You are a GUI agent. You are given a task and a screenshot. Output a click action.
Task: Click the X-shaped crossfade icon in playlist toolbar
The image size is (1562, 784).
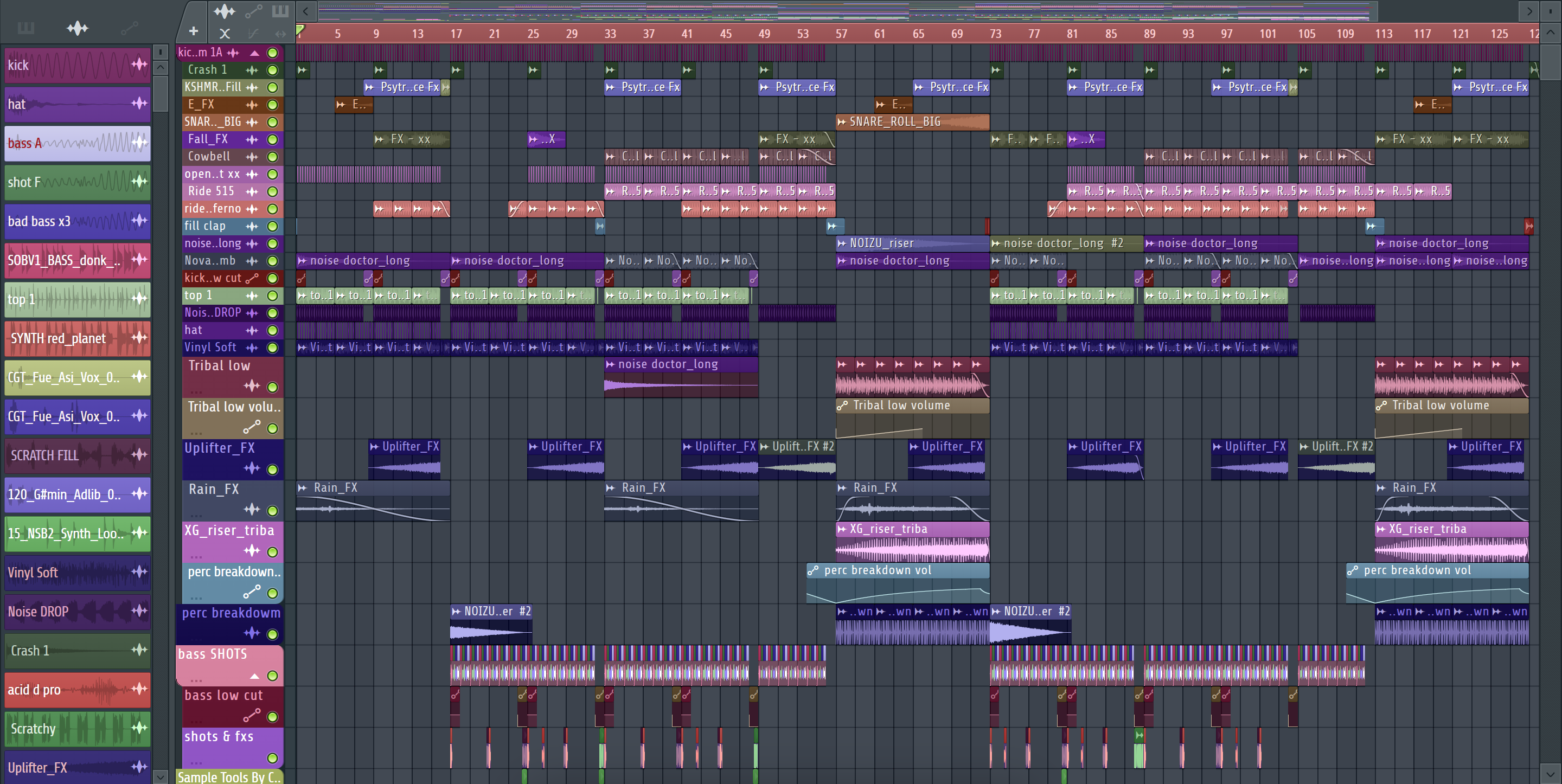(x=225, y=34)
